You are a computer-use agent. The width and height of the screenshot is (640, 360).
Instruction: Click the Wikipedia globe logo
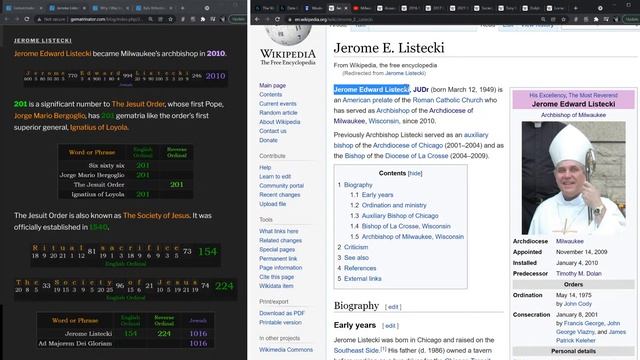[288, 35]
